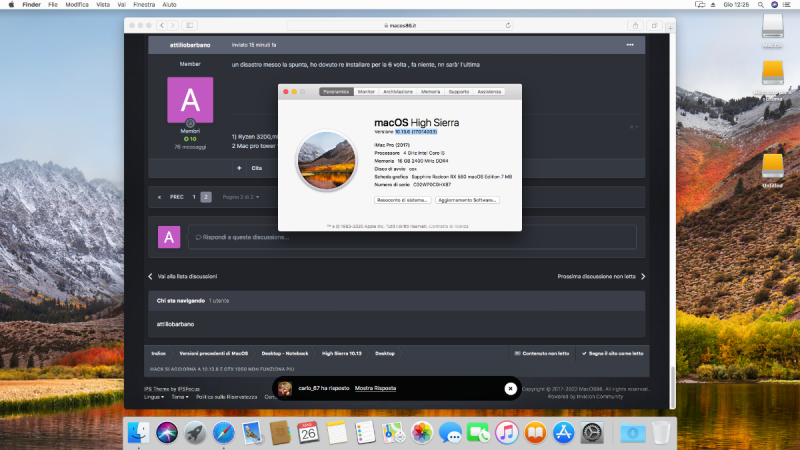Viewport: 800px width, 450px height.
Task: Open the File menu
Action: [x=53, y=5]
